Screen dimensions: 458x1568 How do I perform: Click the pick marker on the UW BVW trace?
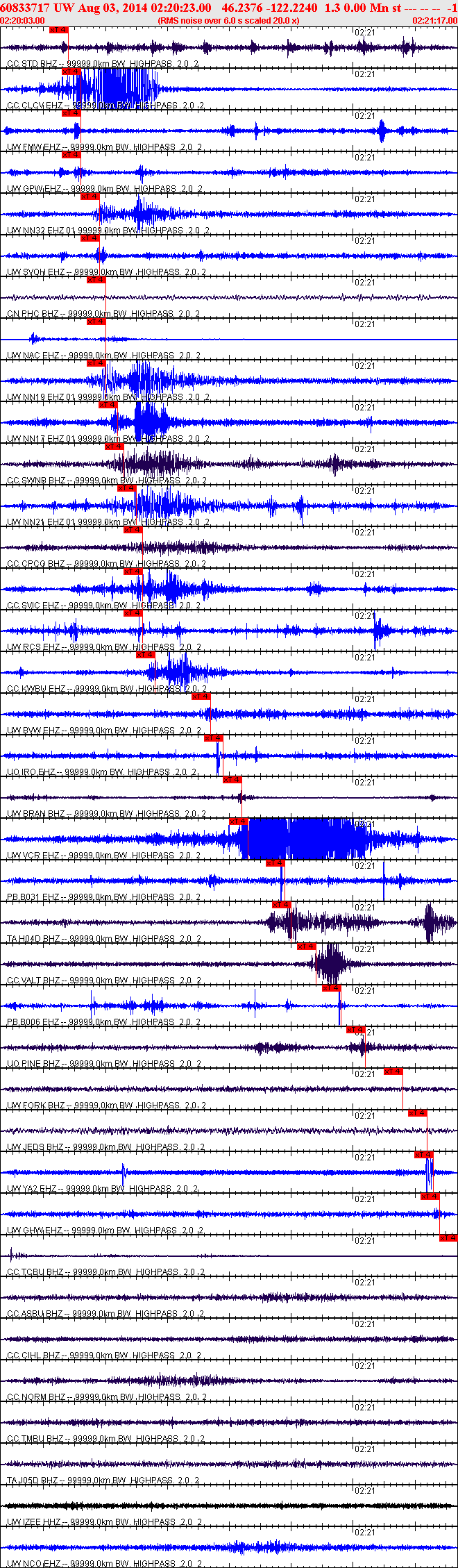pyautogui.click(x=201, y=697)
